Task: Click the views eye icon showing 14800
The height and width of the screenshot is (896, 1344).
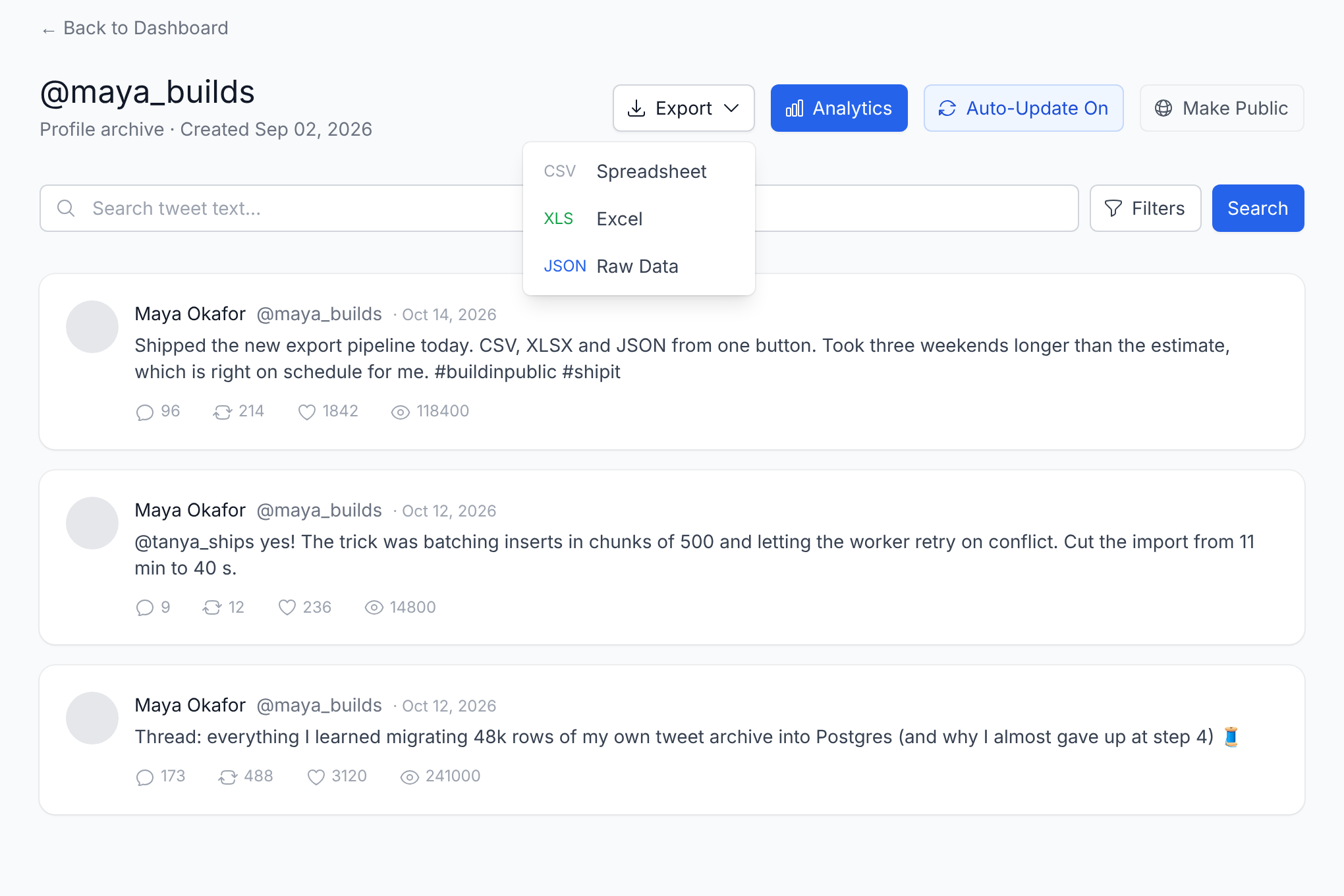Action: click(374, 607)
